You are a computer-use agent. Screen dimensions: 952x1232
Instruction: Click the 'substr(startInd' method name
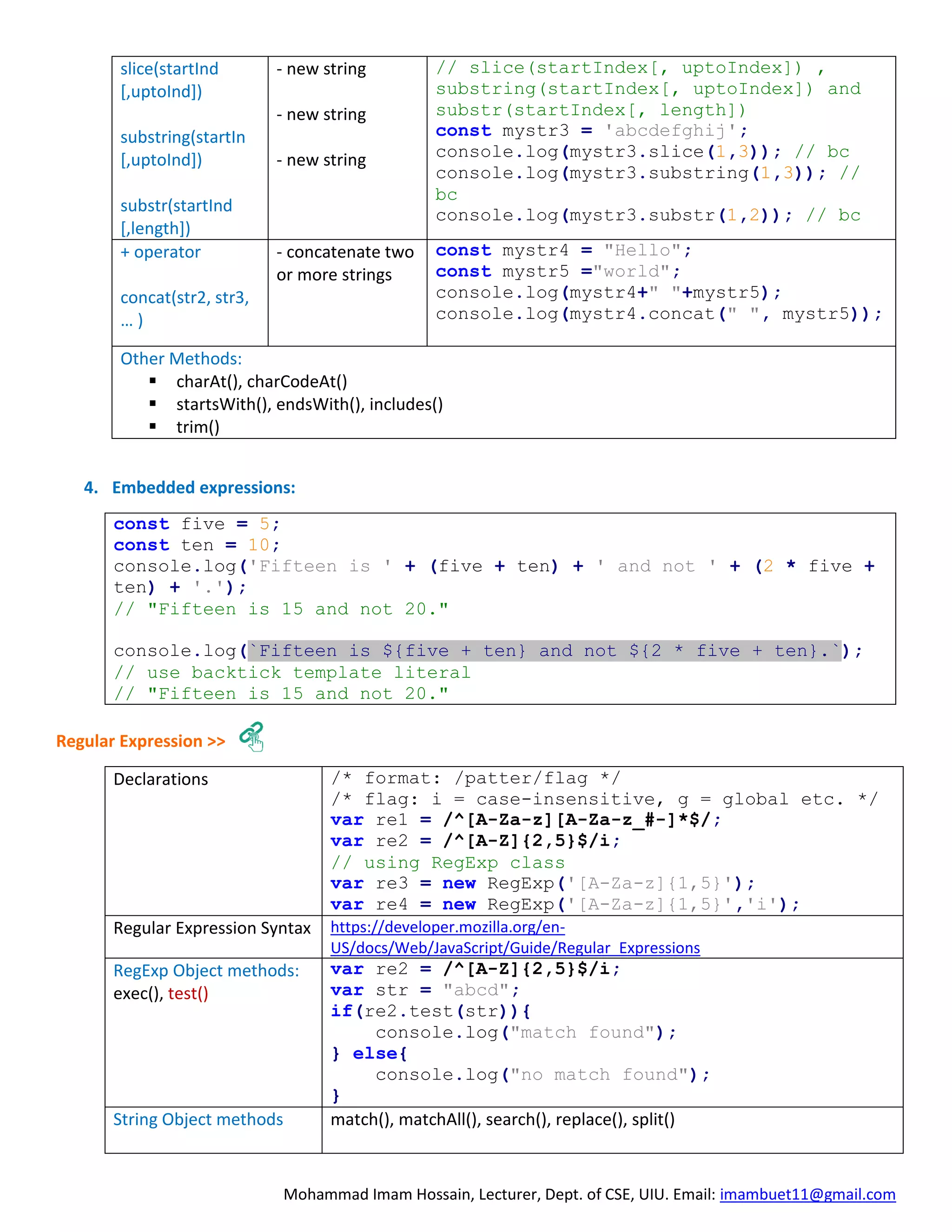click(x=176, y=205)
